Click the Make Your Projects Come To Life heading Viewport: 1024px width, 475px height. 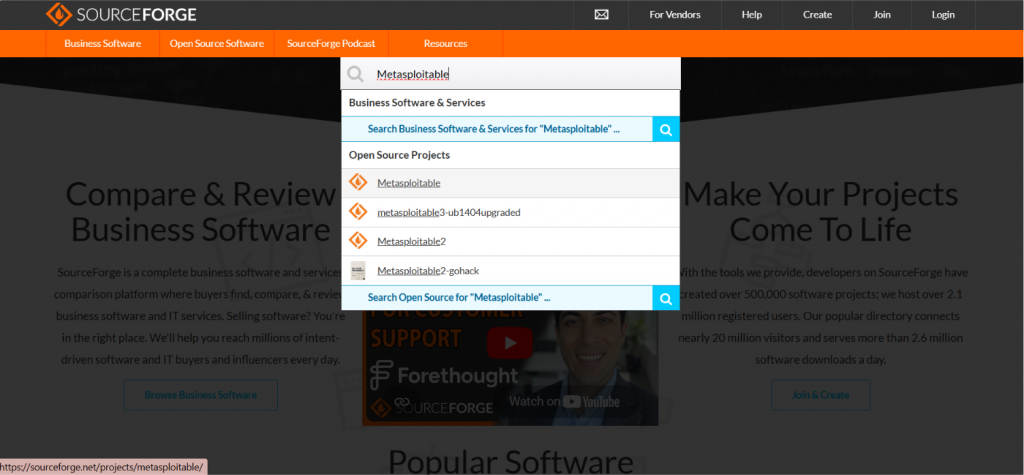(x=820, y=212)
